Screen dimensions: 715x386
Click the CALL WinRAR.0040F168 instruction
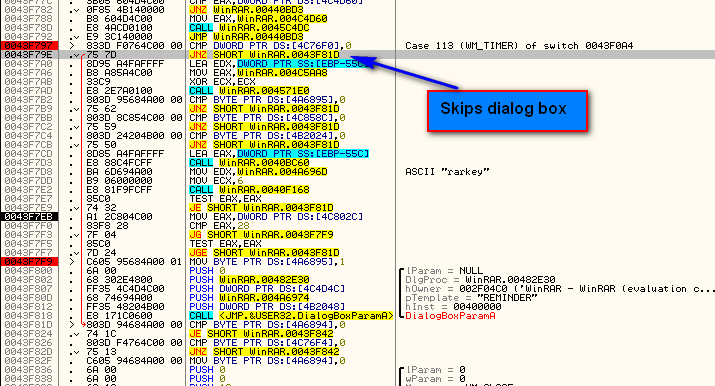[249, 190]
